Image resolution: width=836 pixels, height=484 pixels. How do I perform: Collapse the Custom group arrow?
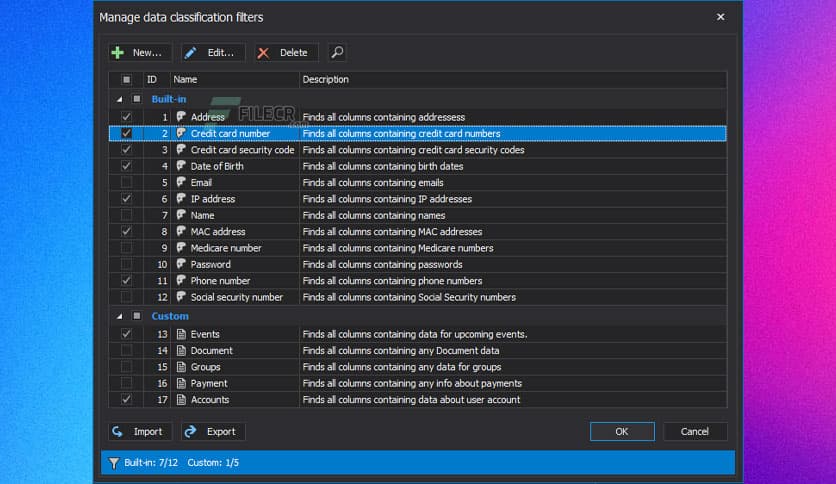pyautogui.click(x=119, y=316)
